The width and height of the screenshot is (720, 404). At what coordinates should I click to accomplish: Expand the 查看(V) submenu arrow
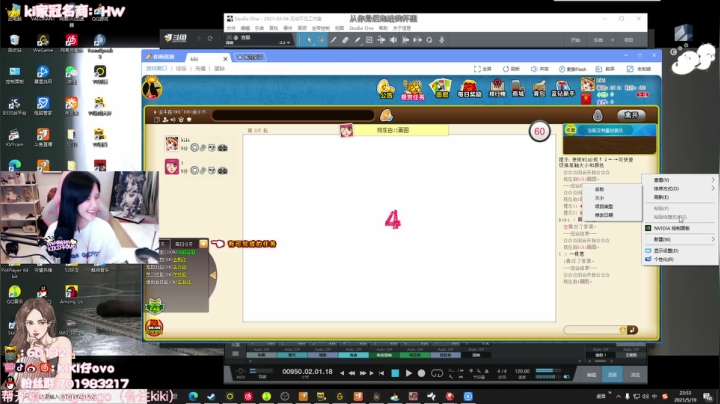tap(713, 180)
